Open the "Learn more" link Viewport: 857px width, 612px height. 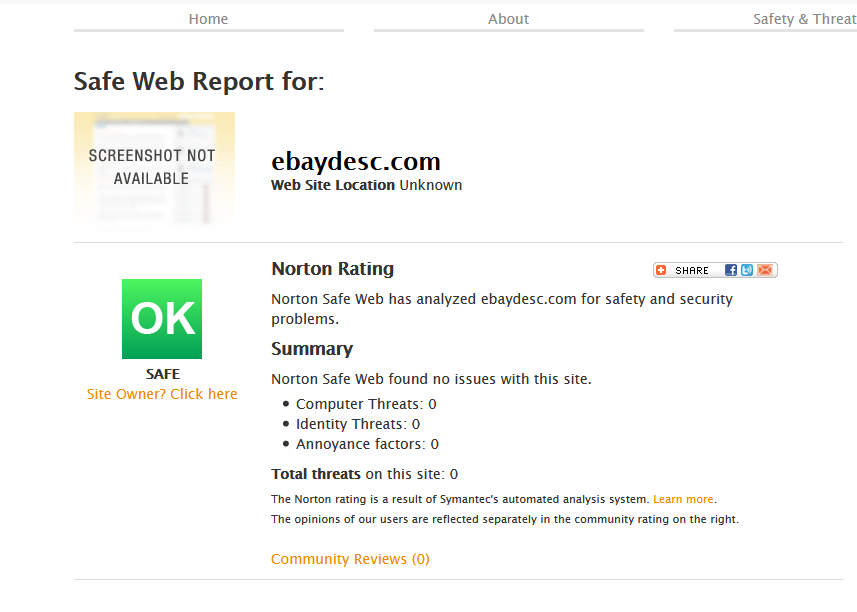(x=683, y=499)
